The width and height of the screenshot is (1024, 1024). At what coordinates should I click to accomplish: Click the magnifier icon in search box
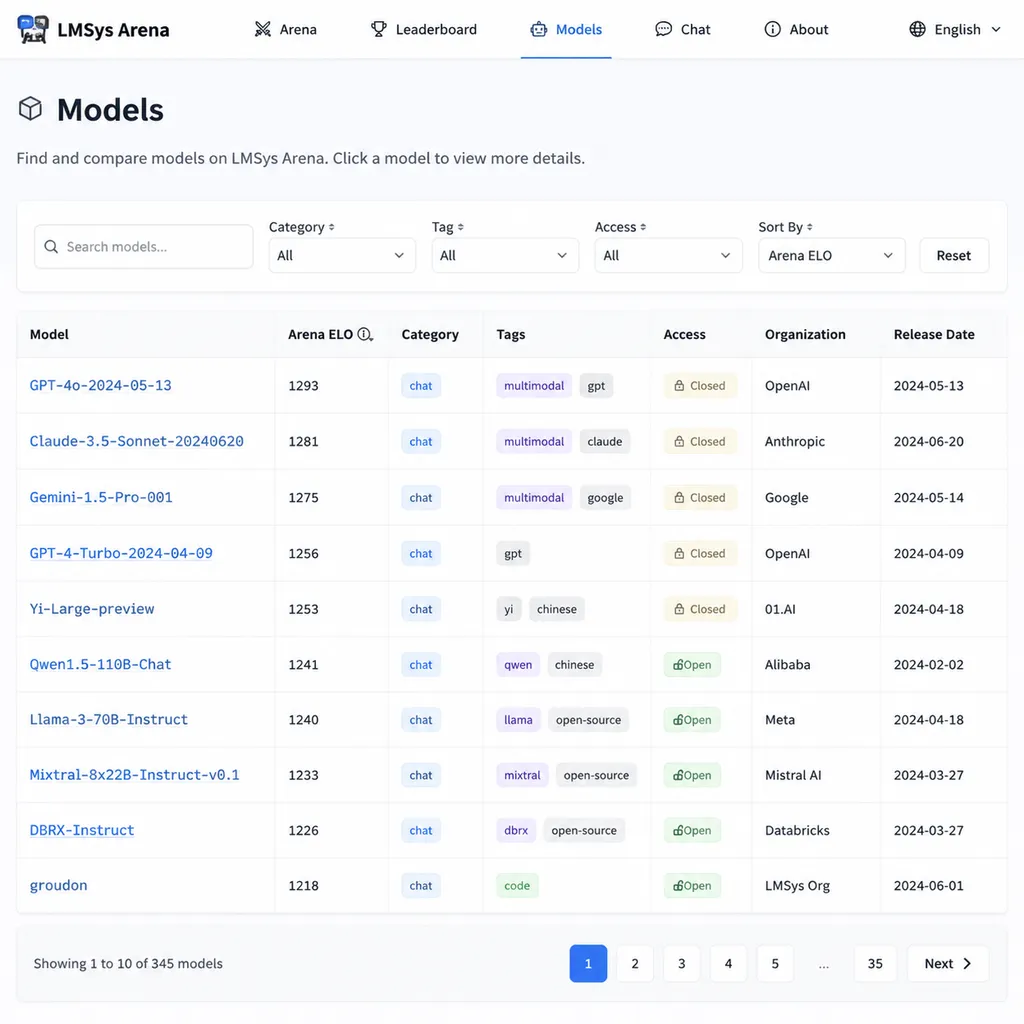pyautogui.click(x=51, y=247)
